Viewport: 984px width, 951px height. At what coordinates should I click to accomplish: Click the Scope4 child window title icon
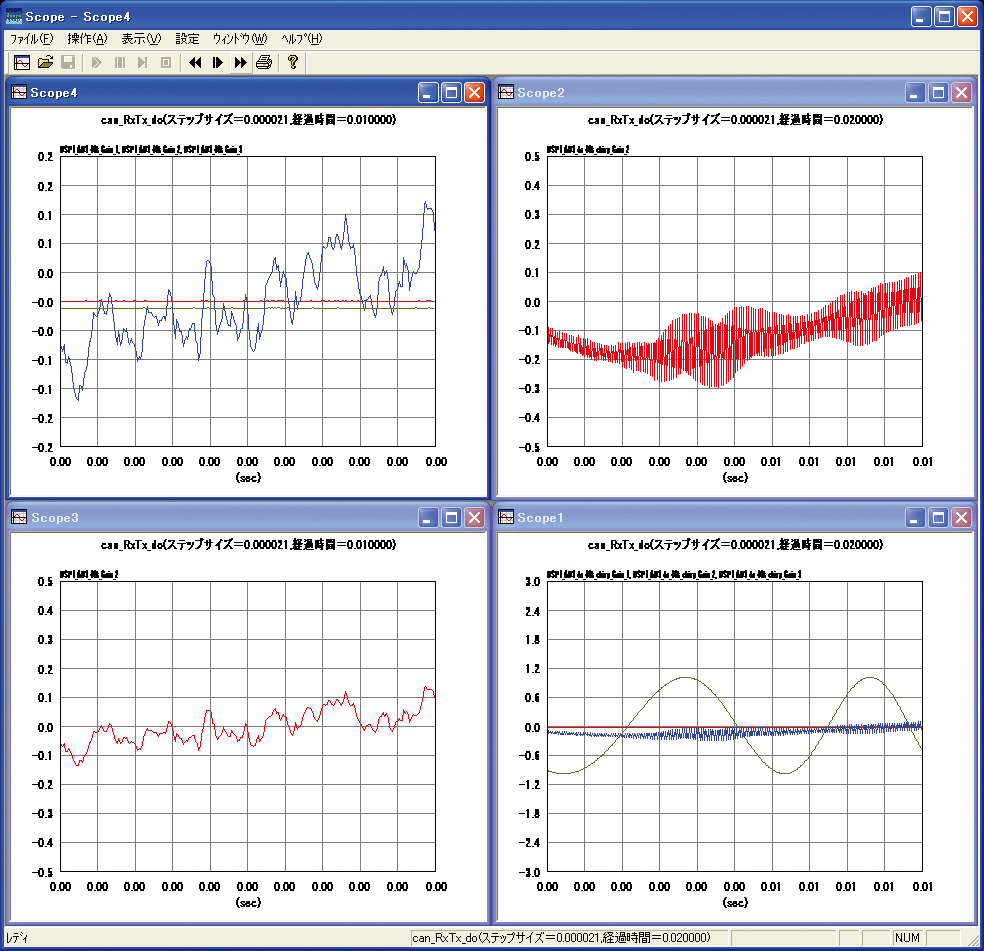click(18, 93)
